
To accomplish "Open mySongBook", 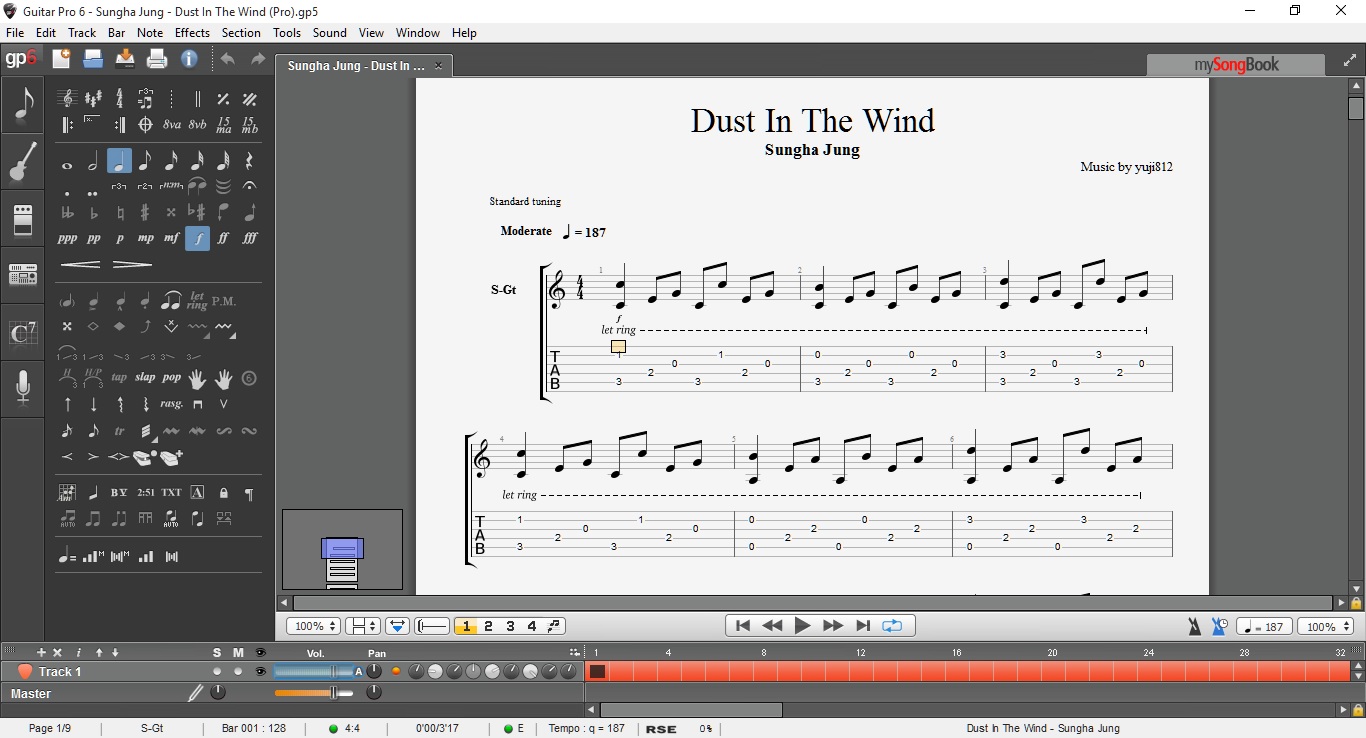I will (1235, 63).
